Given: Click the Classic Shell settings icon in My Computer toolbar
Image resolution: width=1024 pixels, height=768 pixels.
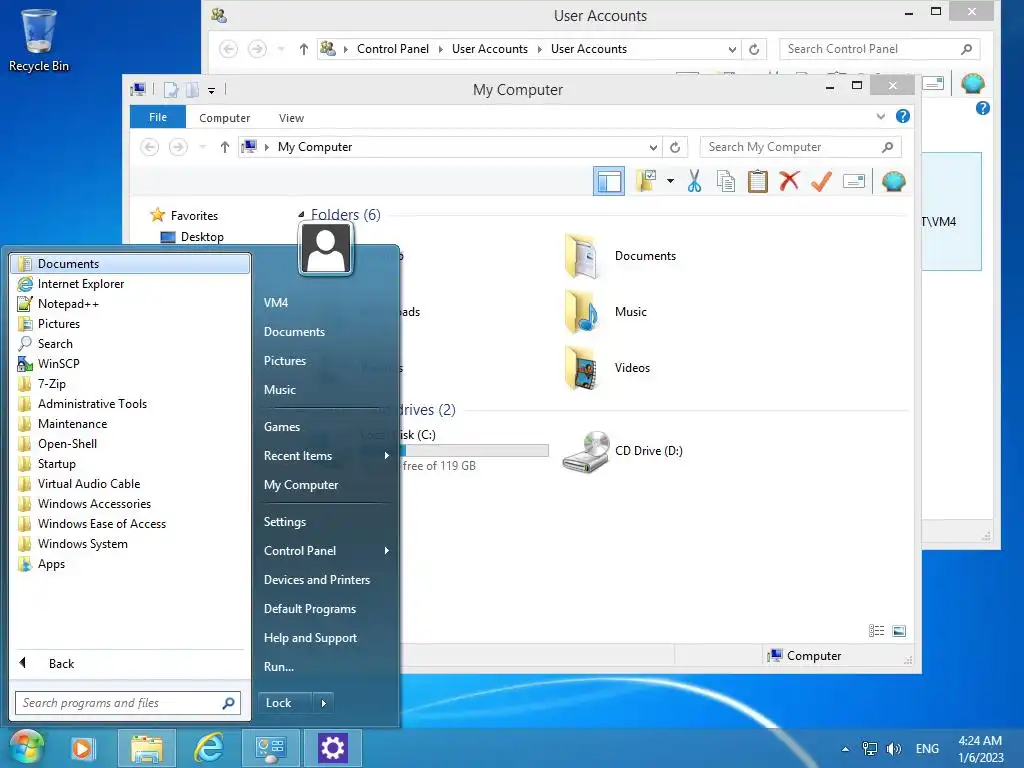Looking at the screenshot, I should [x=893, y=181].
